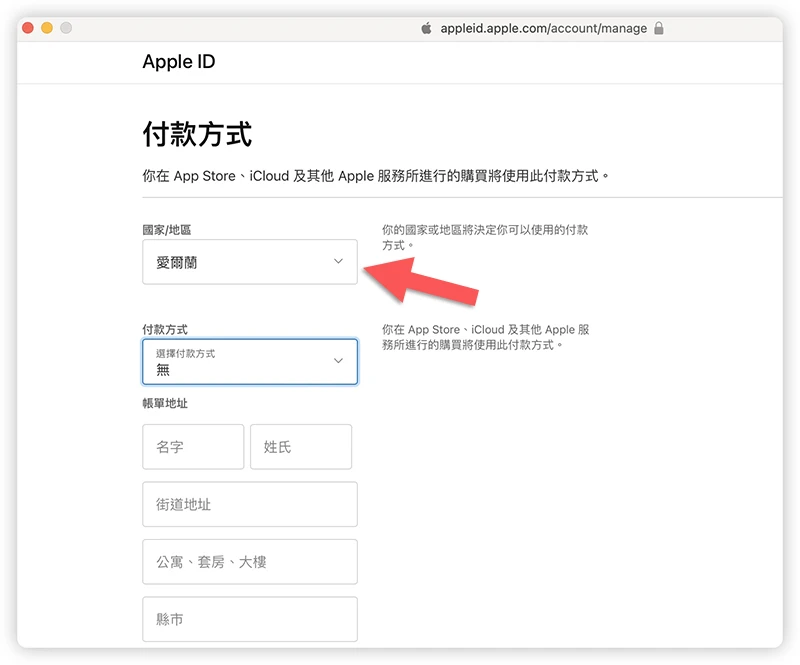
Task: Click the Apple ID header text
Action: click(179, 61)
